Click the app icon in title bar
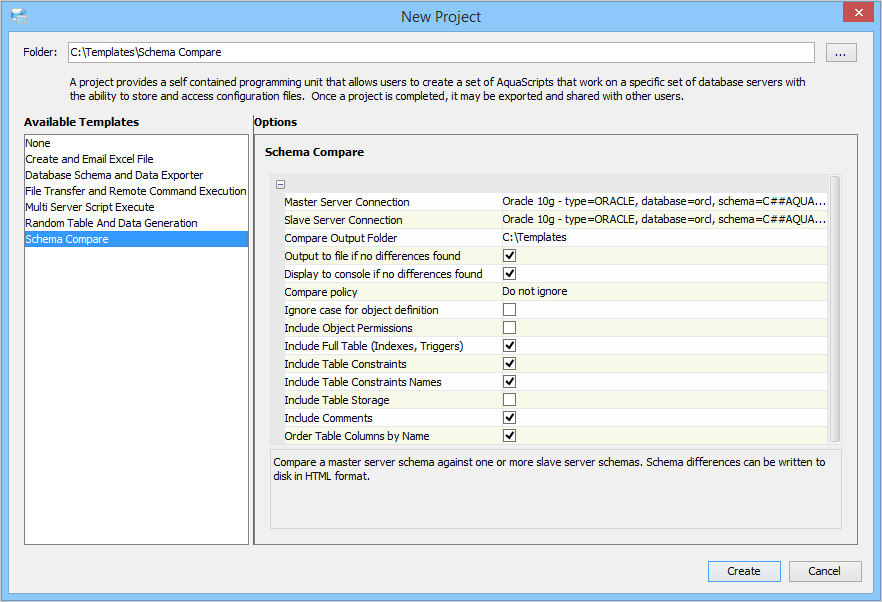The width and height of the screenshot is (882, 602). point(18,16)
